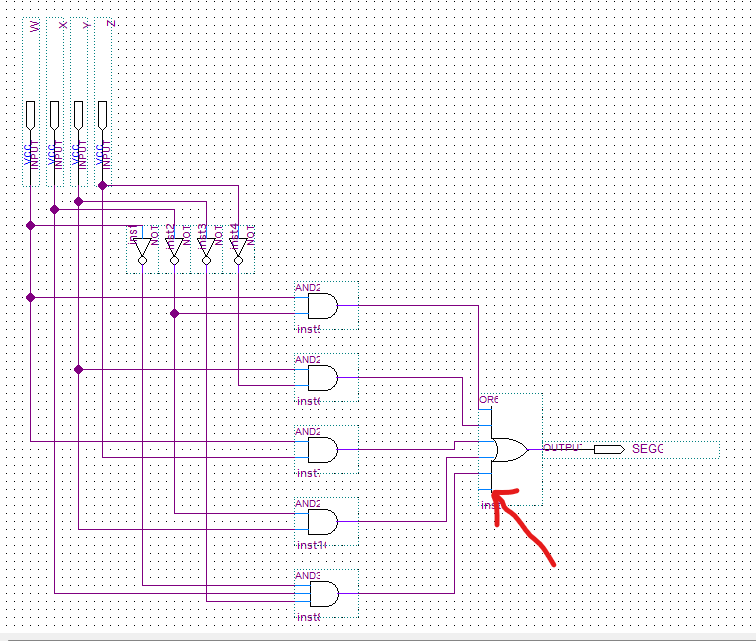This screenshot has width=756, height=641.
Task: Click the inst1 NOT gate
Action: click(142, 249)
